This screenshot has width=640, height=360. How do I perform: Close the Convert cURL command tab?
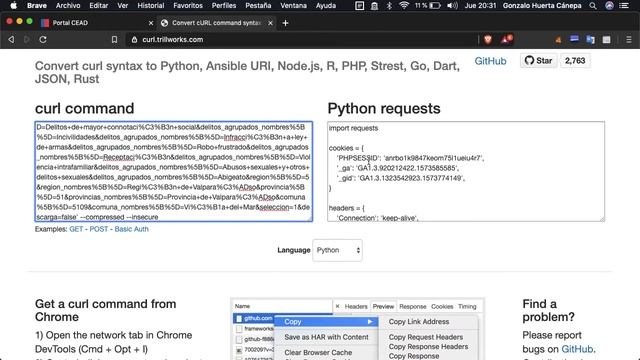point(270,23)
